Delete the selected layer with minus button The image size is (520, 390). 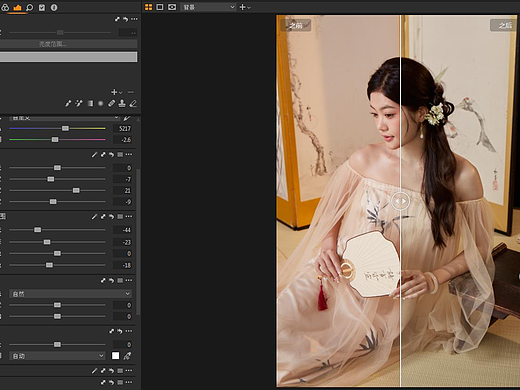[131, 92]
